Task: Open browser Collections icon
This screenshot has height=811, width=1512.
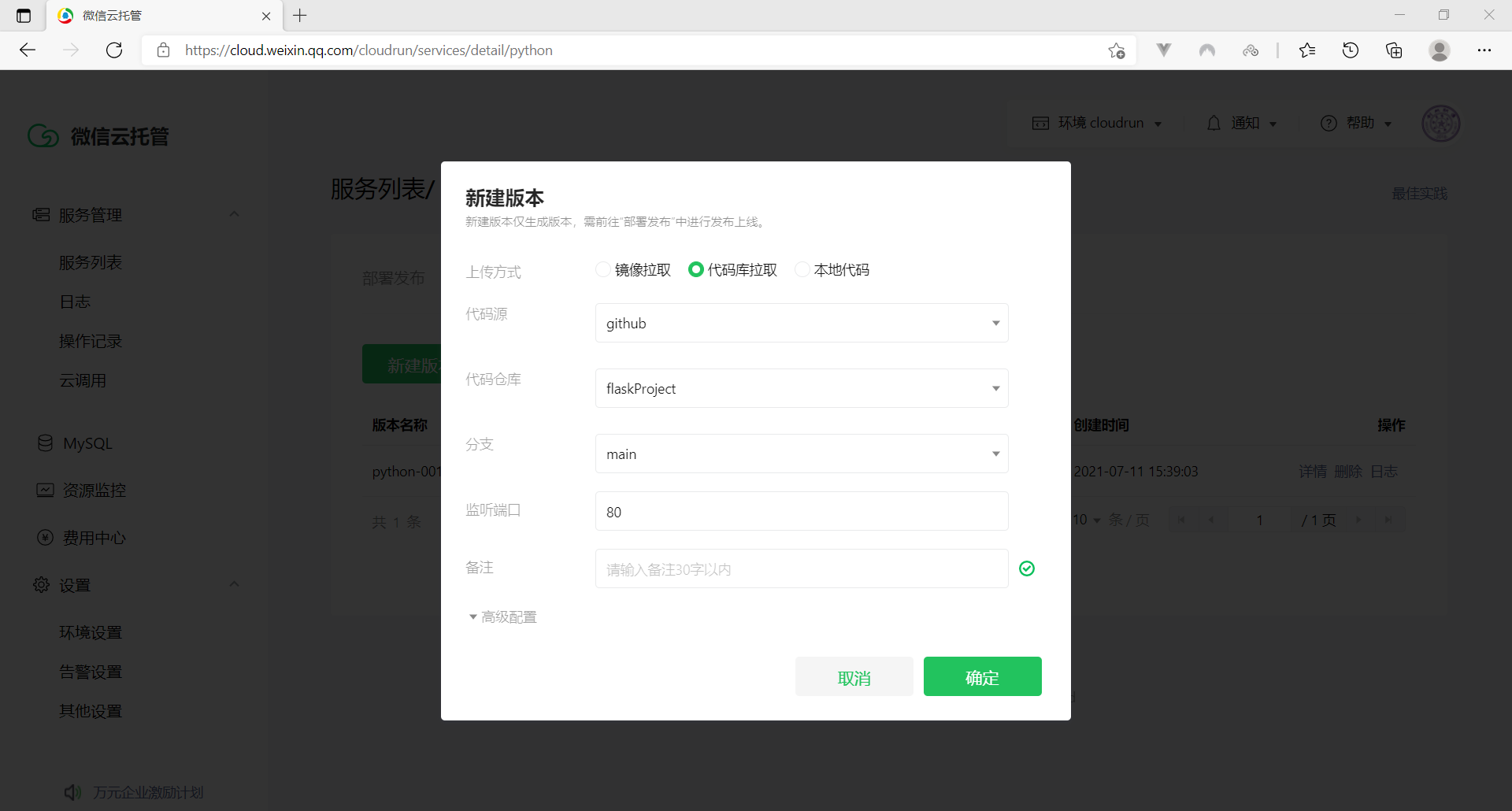Action: pos(1394,50)
